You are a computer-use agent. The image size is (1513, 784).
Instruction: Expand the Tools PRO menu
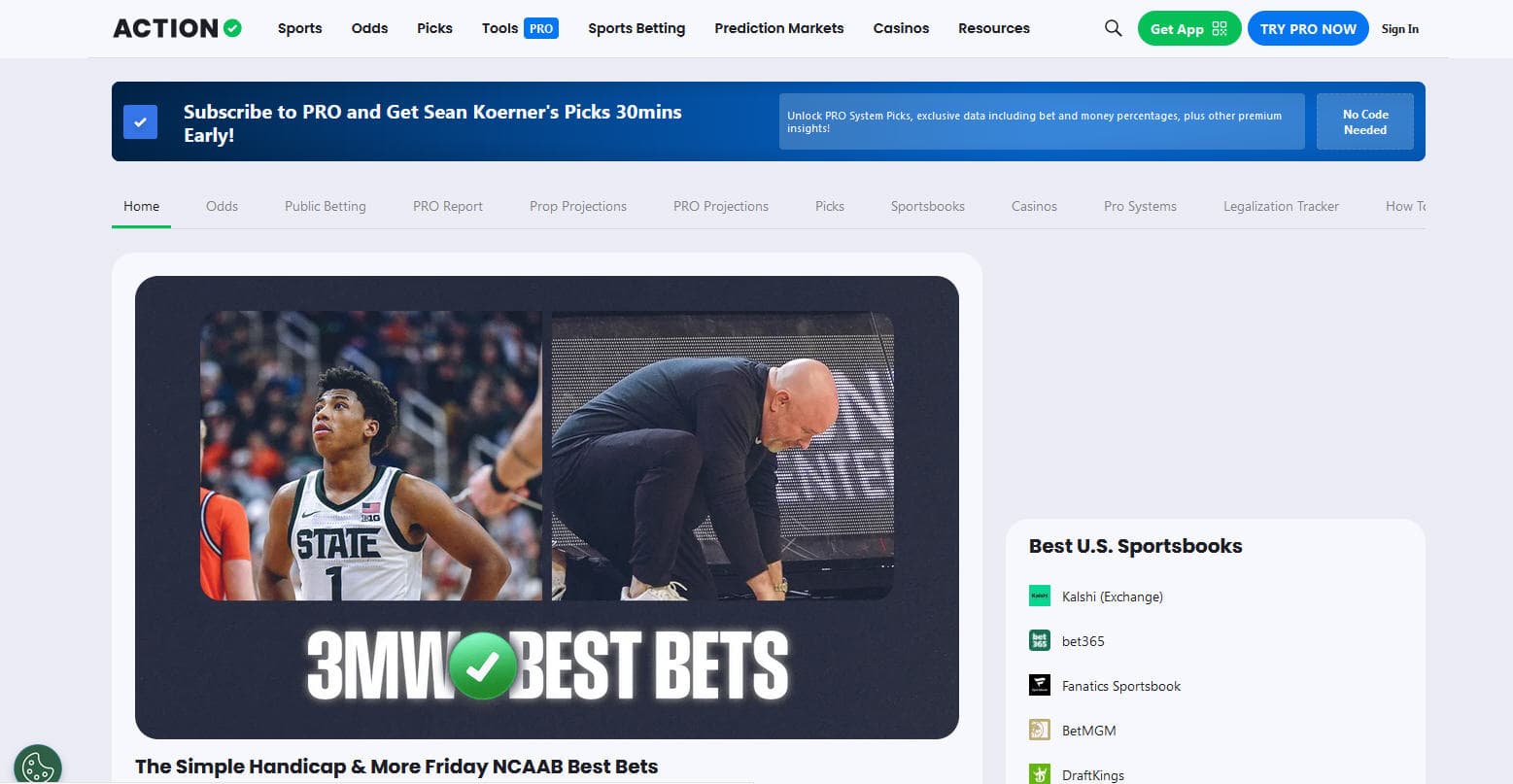[x=518, y=28]
